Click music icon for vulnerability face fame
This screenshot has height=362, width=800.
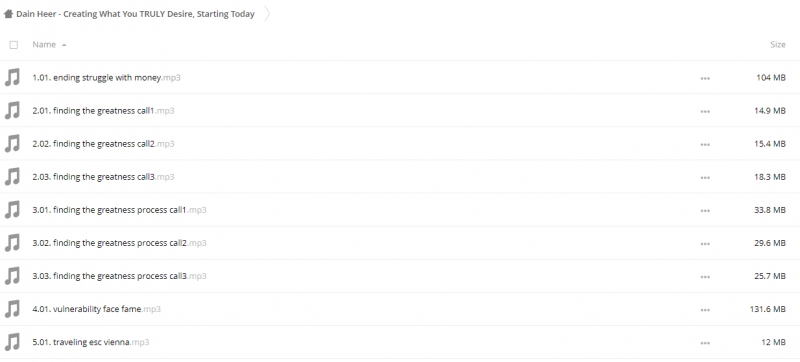[12, 309]
